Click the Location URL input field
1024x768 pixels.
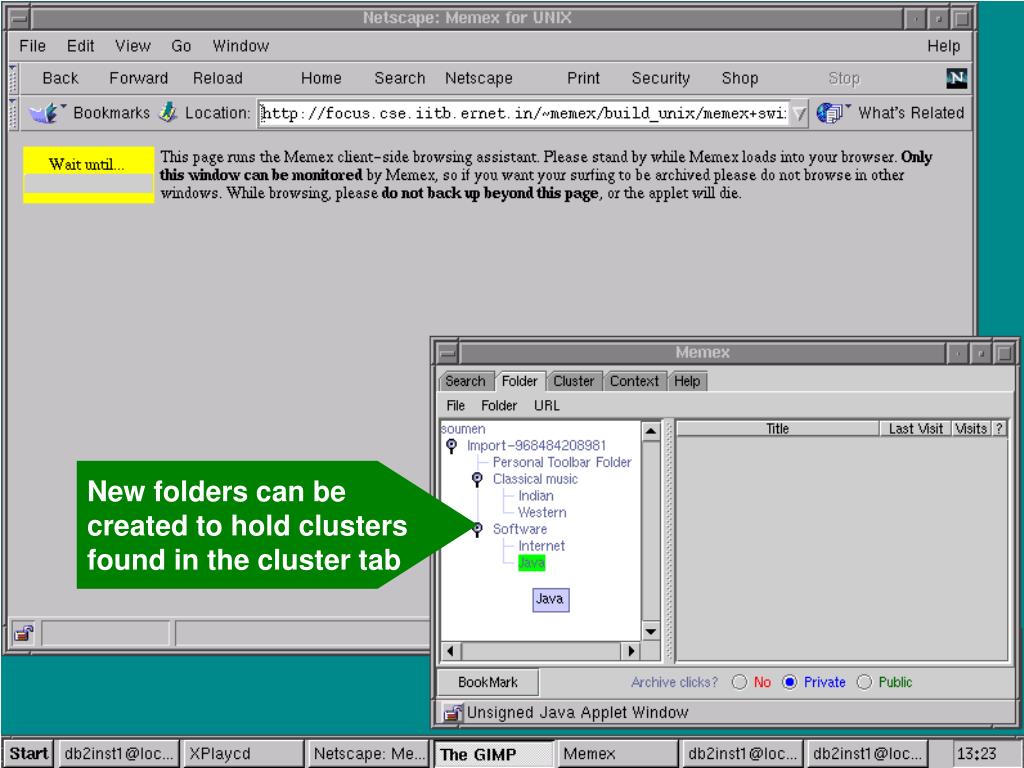pyautogui.click(x=523, y=114)
